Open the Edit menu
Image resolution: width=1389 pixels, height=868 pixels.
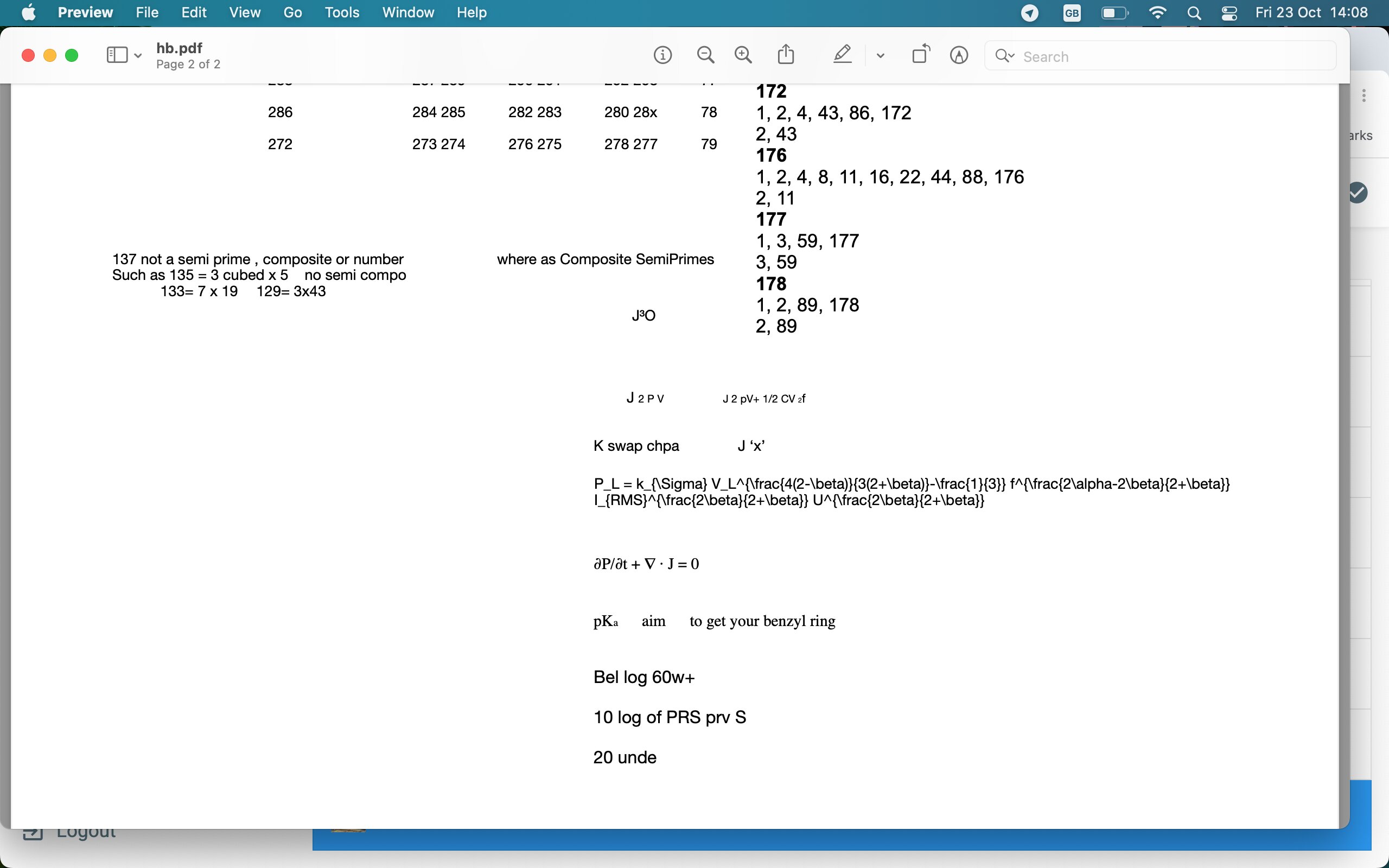click(194, 12)
